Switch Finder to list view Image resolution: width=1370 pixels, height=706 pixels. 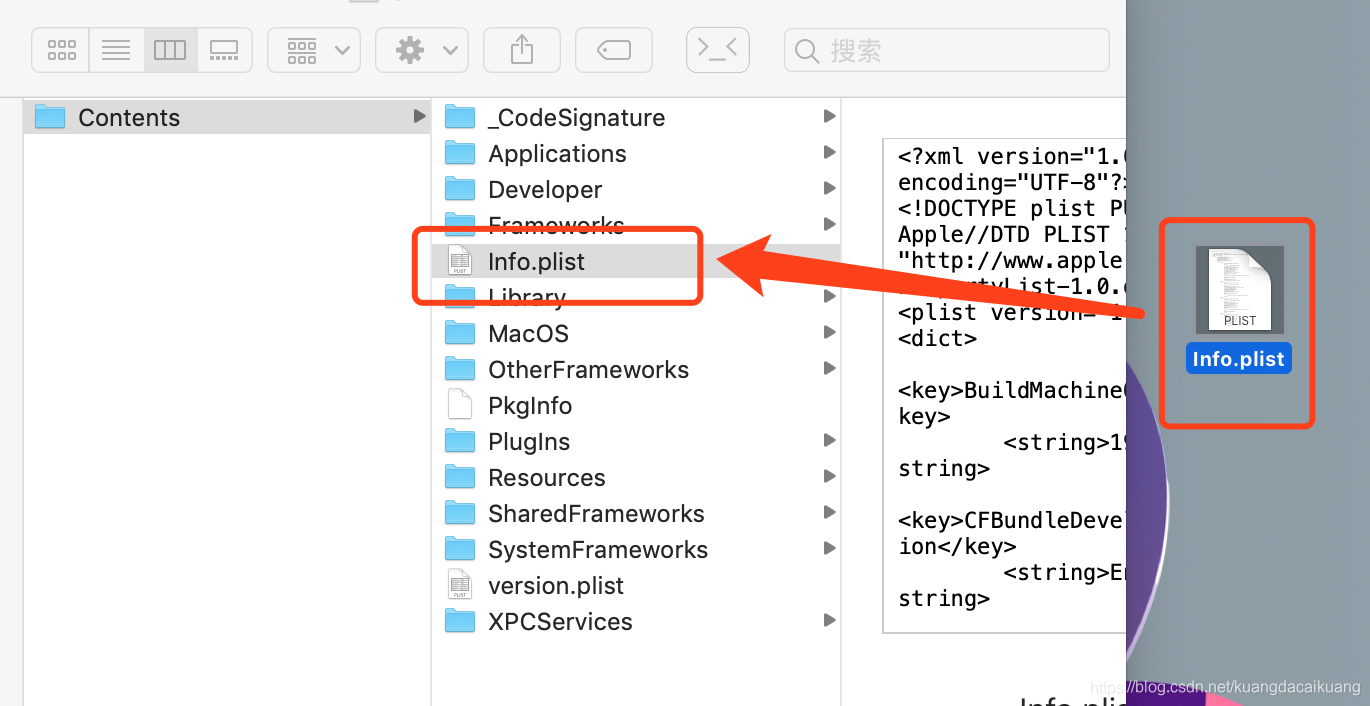pos(116,50)
